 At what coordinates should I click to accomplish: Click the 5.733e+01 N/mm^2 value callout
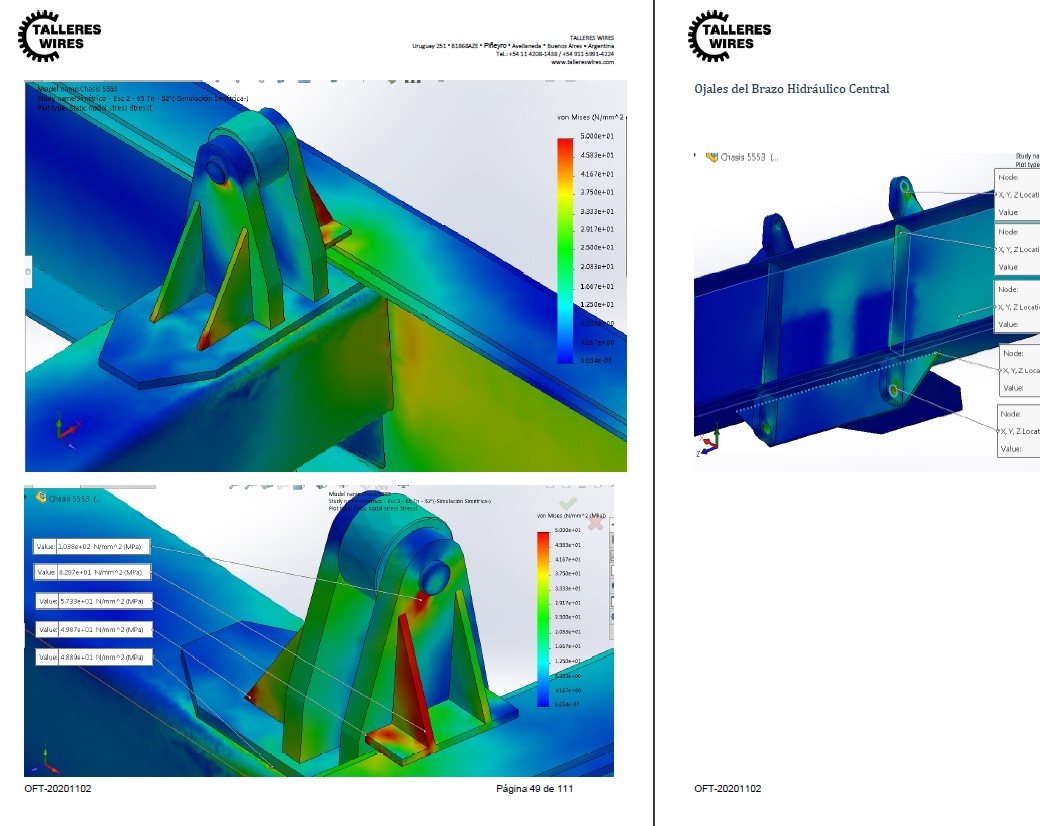[94, 601]
